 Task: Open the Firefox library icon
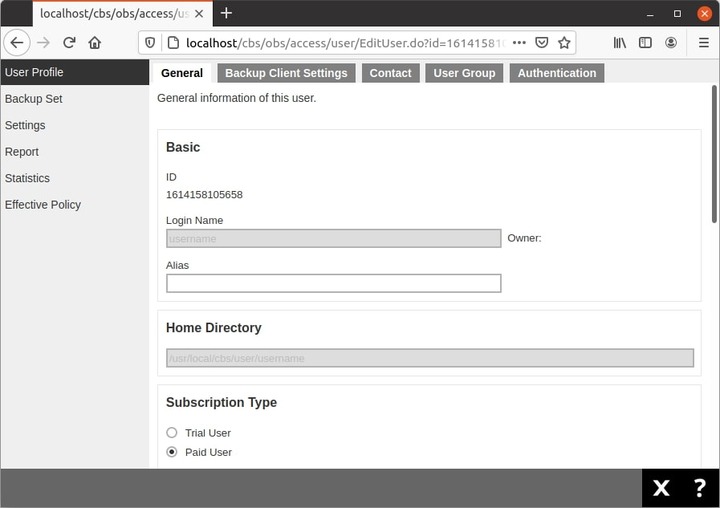[620, 43]
